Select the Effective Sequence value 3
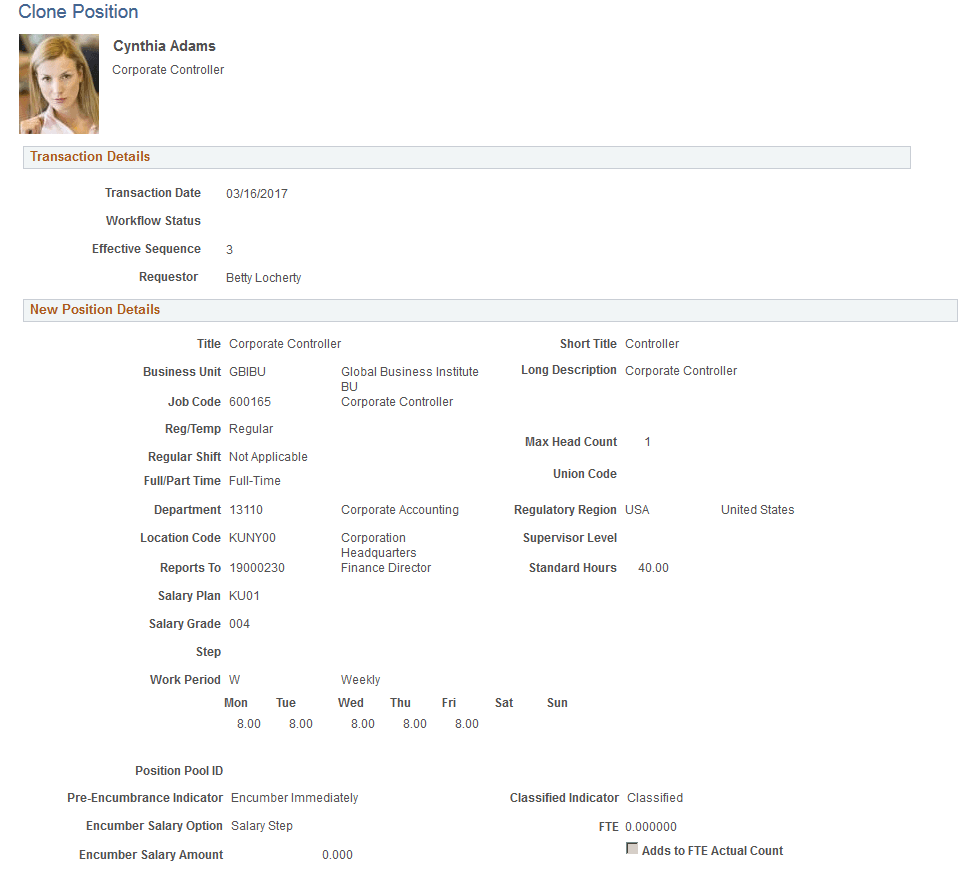 229,248
